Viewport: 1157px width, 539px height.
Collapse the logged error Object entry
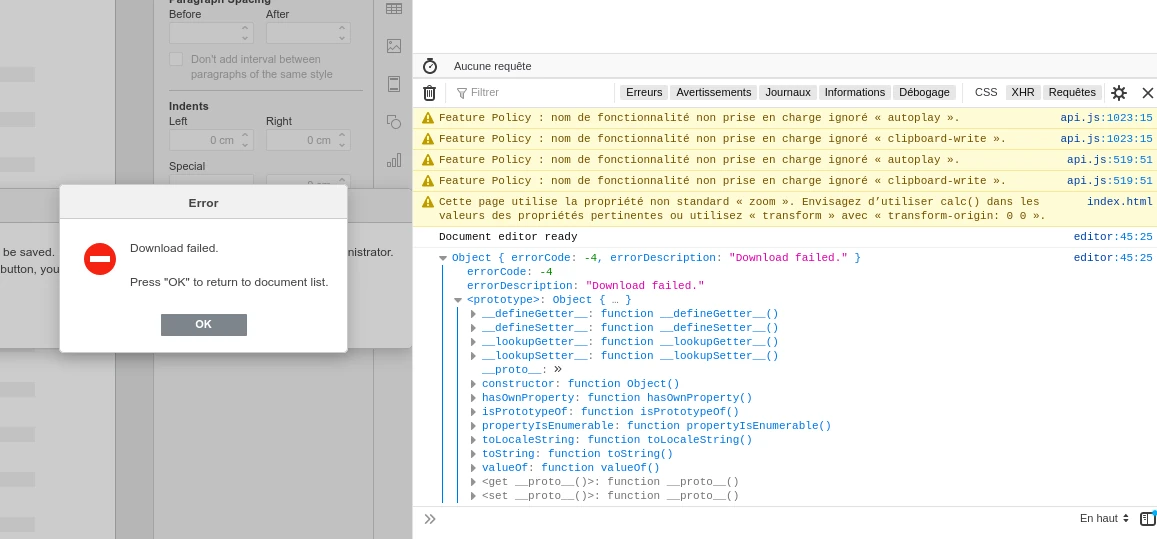[x=443, y=258]
